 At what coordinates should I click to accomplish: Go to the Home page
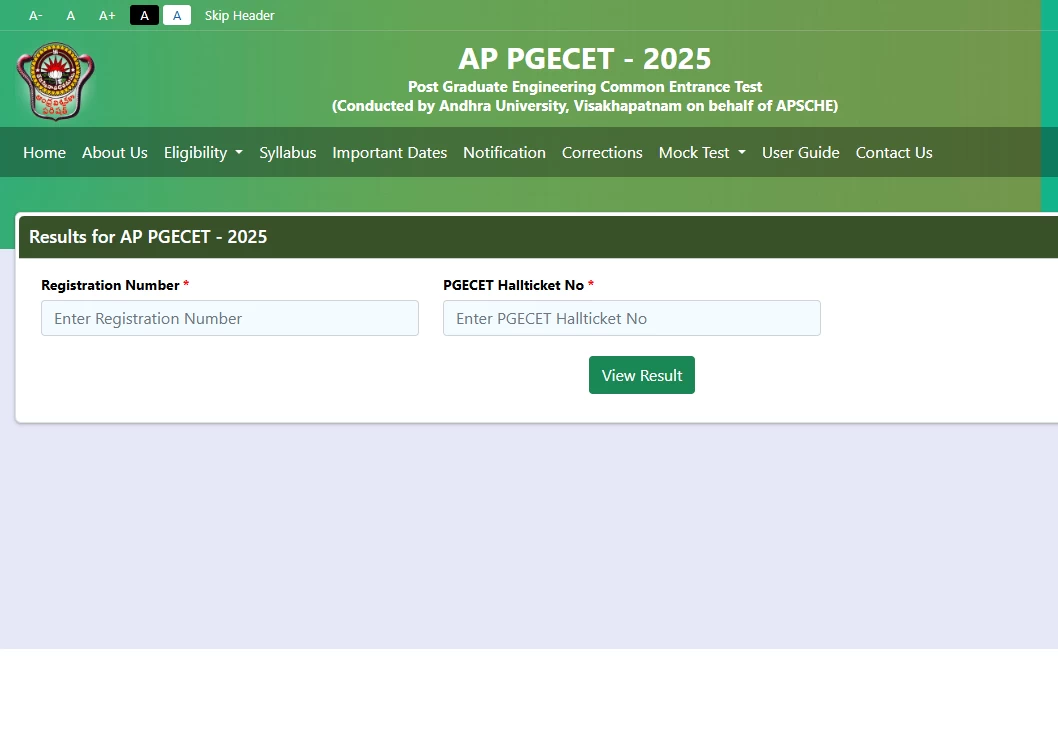(x=44, y=152)
